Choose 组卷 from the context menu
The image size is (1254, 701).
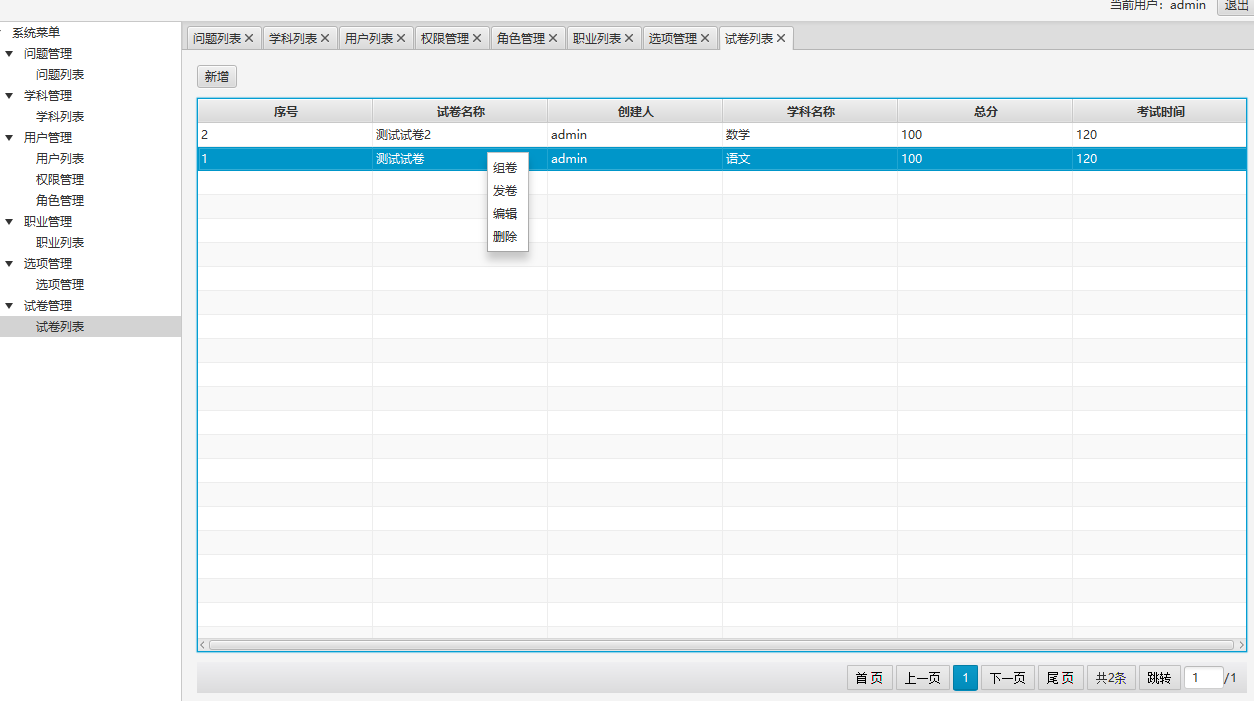505,168
